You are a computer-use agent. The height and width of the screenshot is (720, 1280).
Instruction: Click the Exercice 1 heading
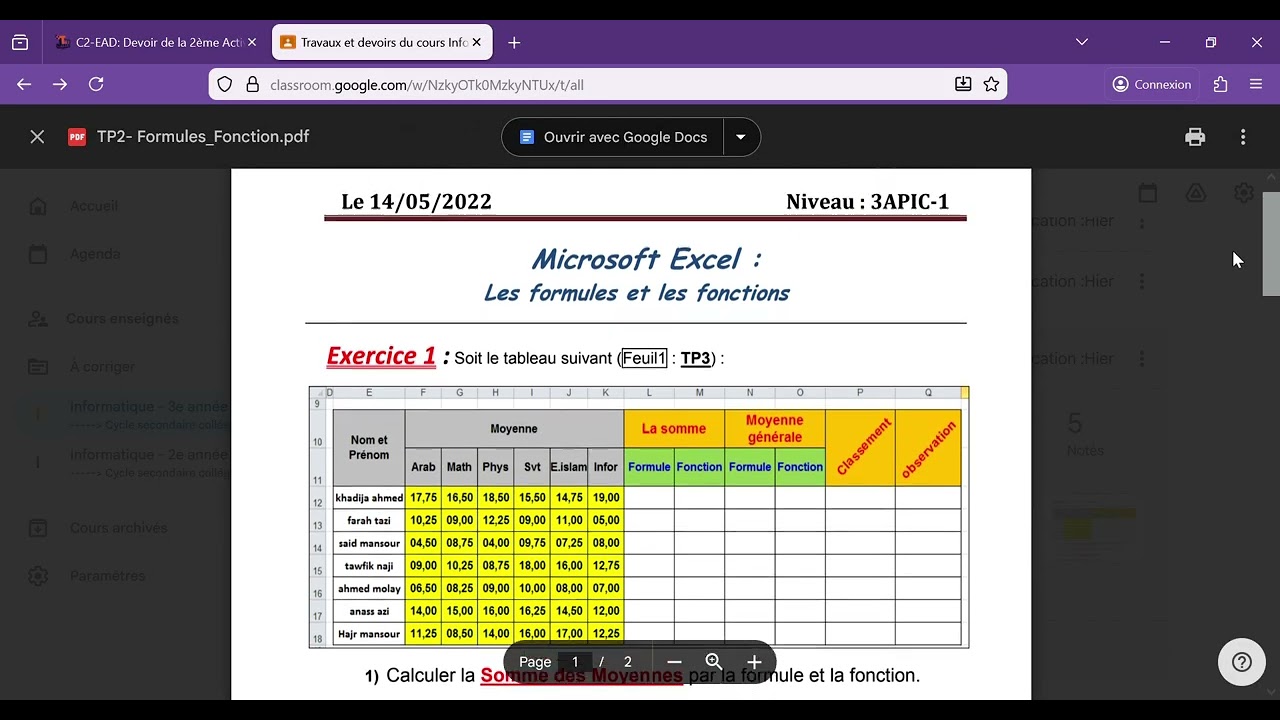[381, 356]
